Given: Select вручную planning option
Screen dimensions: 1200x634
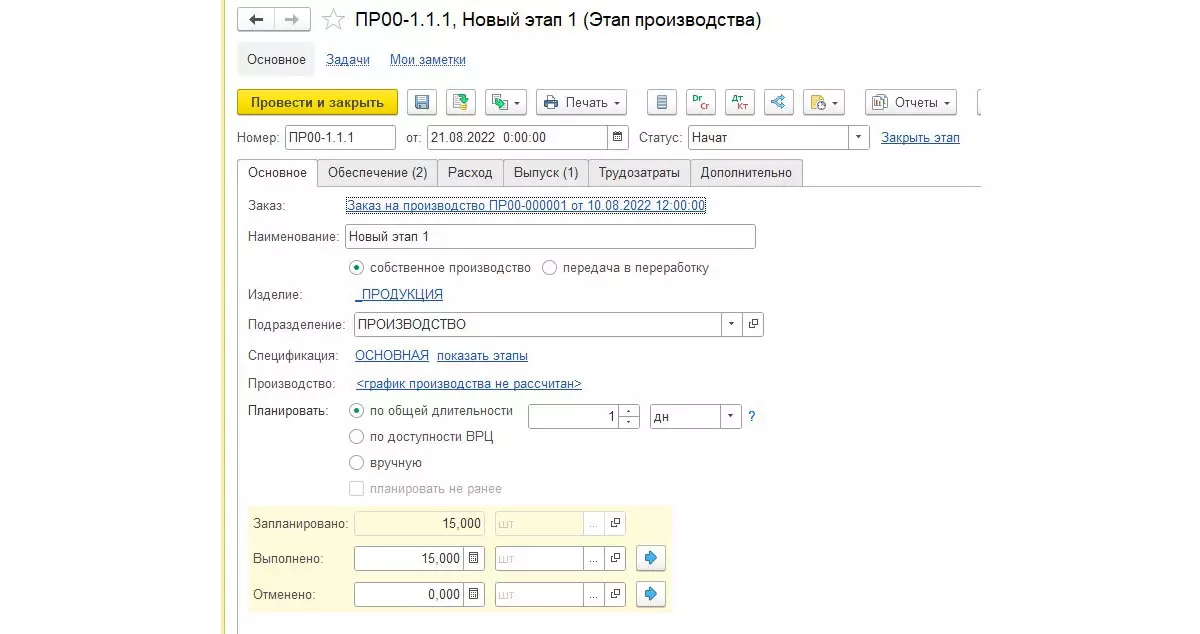Looking at the screenshot, I should [x=356, y=463].
